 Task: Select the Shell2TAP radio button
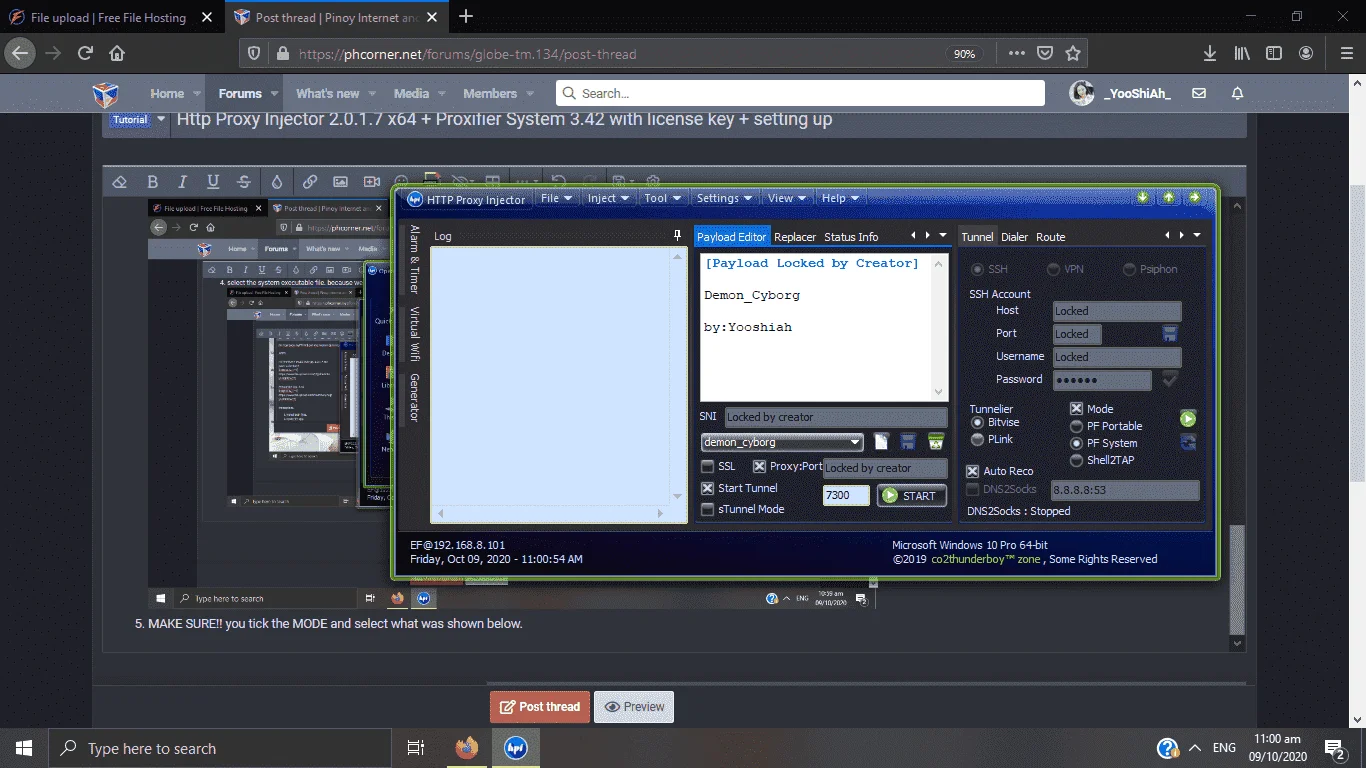[x=1077, y=461]
